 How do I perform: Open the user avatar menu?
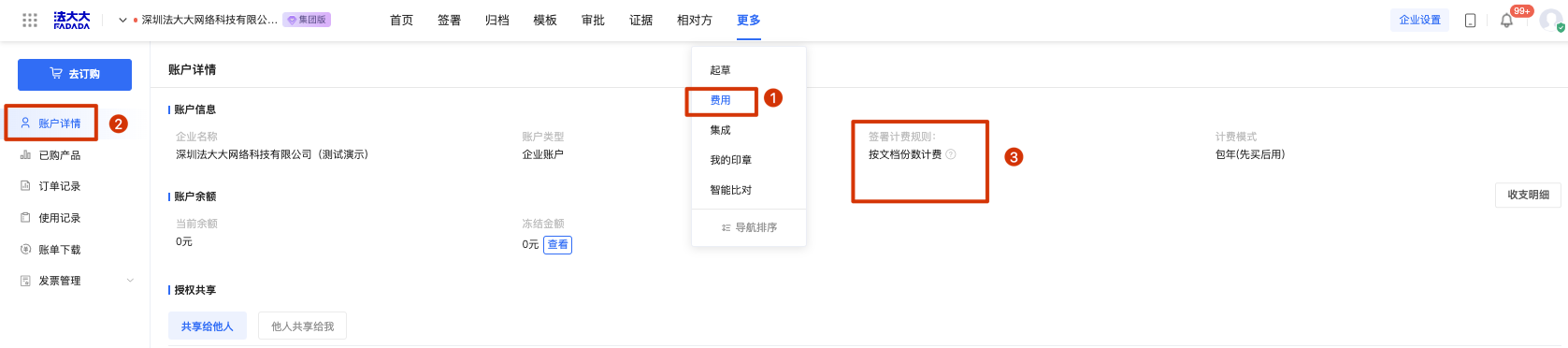point(1551,21)
